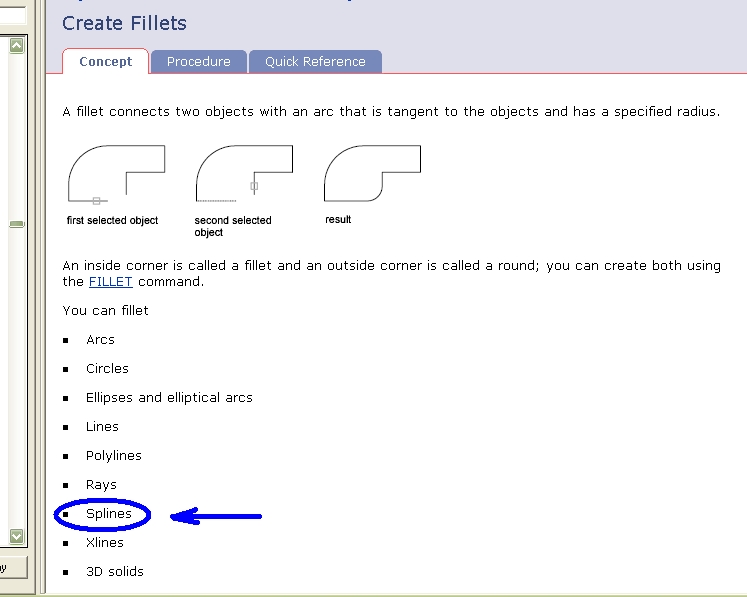Click the Ellipses and elliptical arcs item
The height and width of the screenshot is (597, 747).
coord(169,398)
